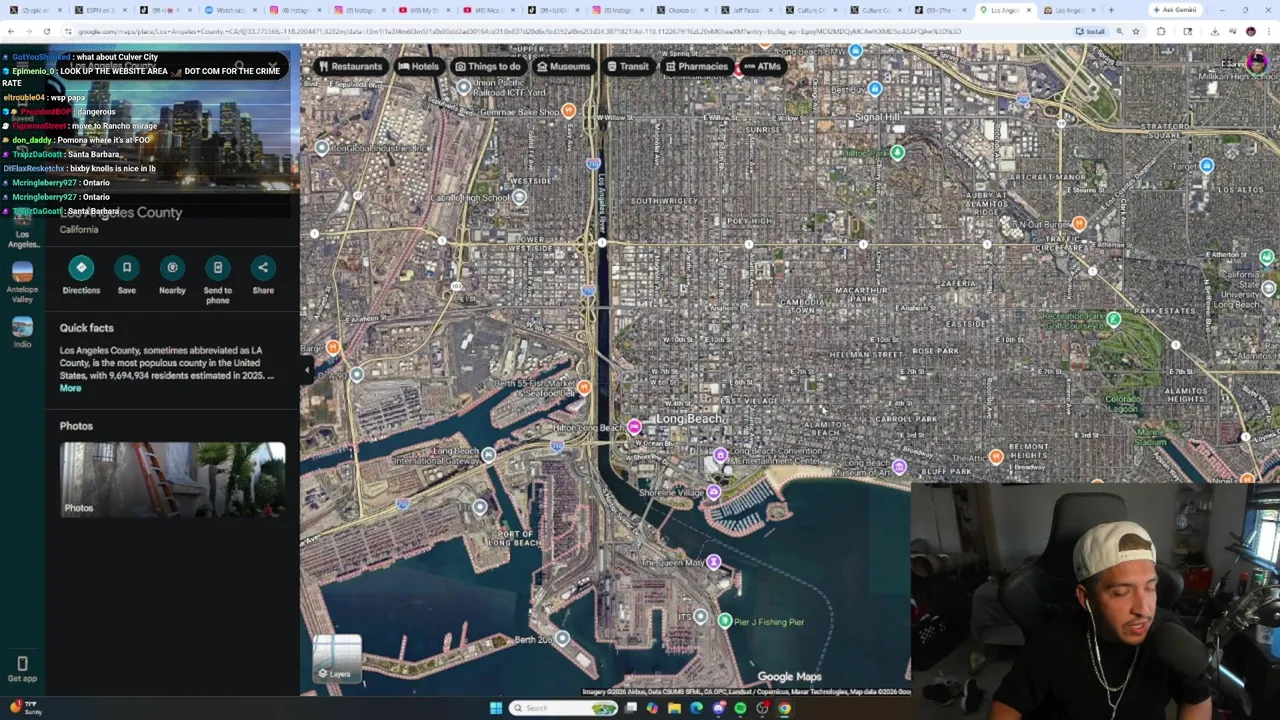
Task: Reload the page button
Action: point(49,31)
